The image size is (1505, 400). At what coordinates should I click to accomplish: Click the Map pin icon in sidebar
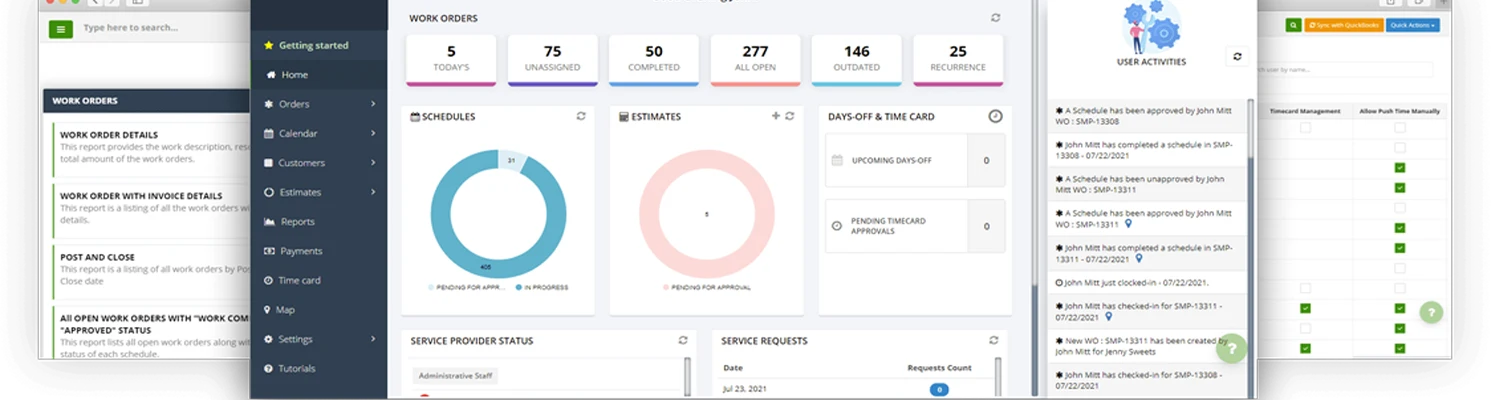pyautogui.click(x=268, y=310)
